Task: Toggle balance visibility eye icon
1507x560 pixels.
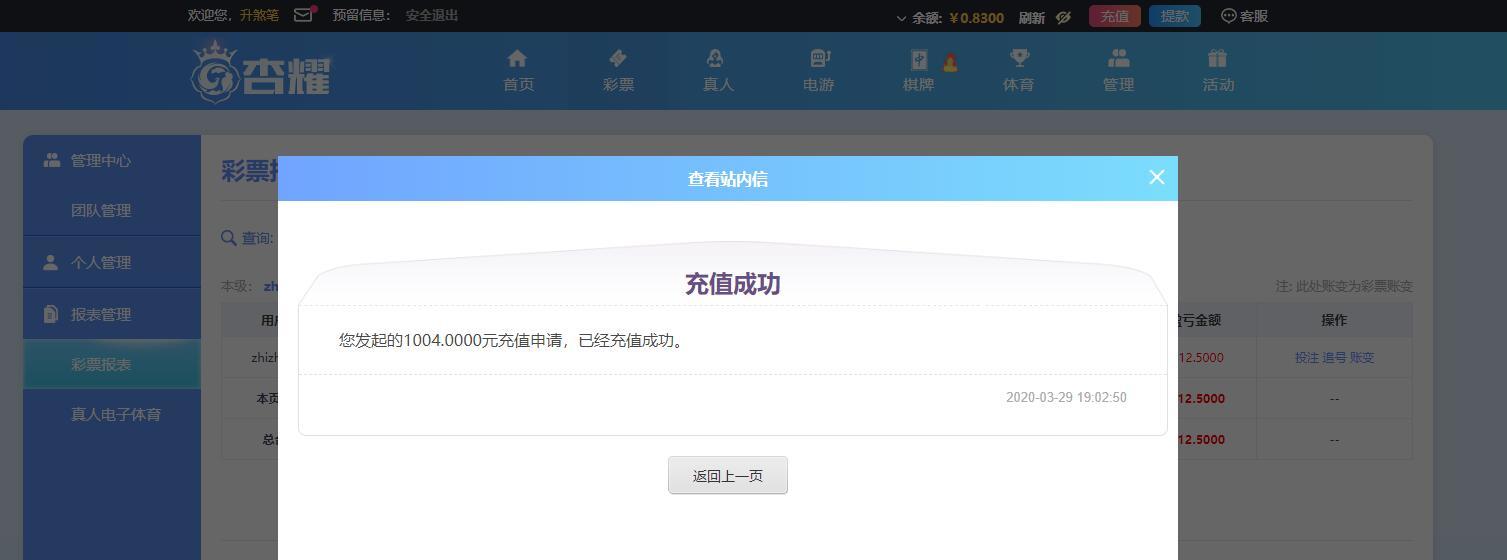Action: (x=1063, y=17)
